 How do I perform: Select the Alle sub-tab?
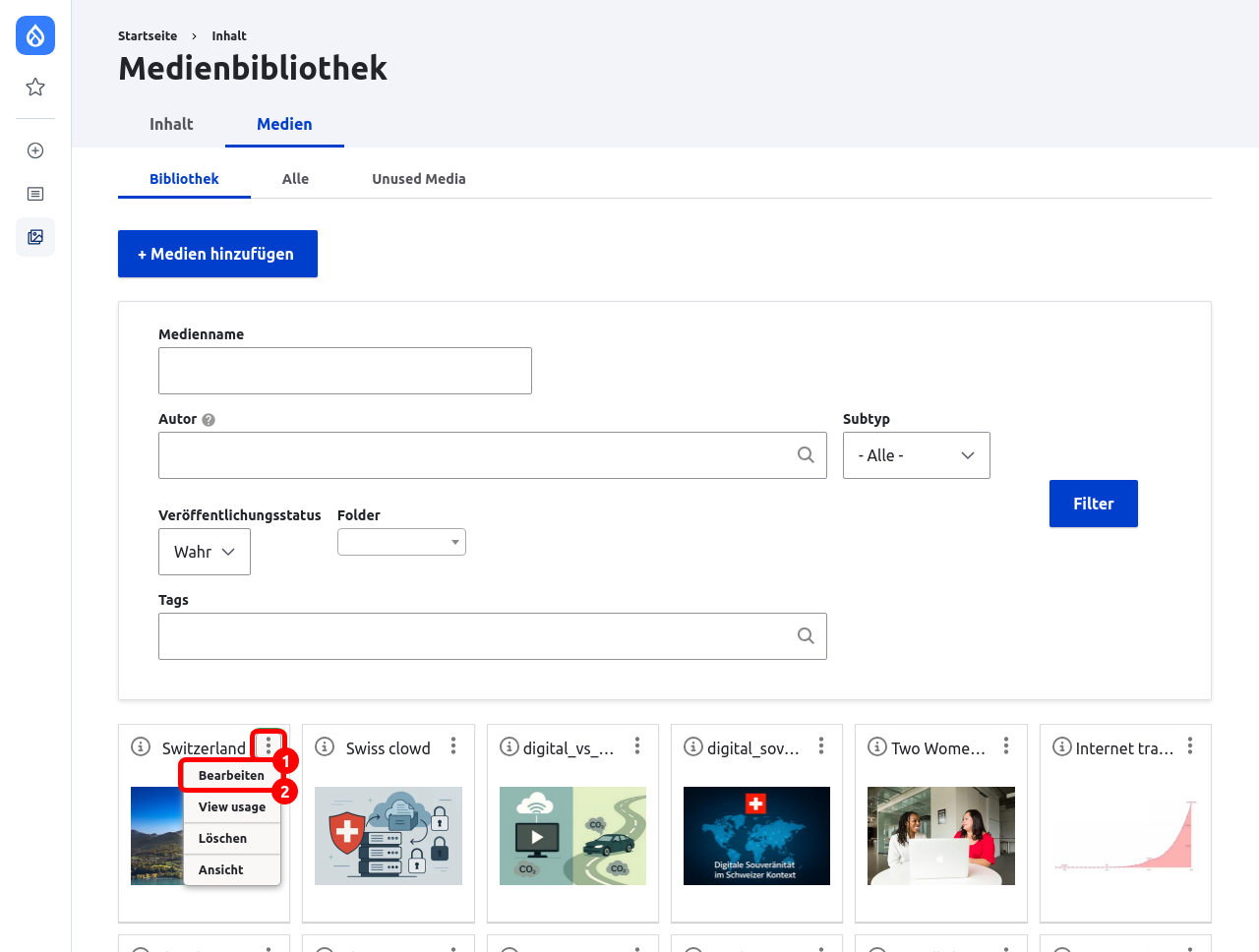click(x=295, y=179)
